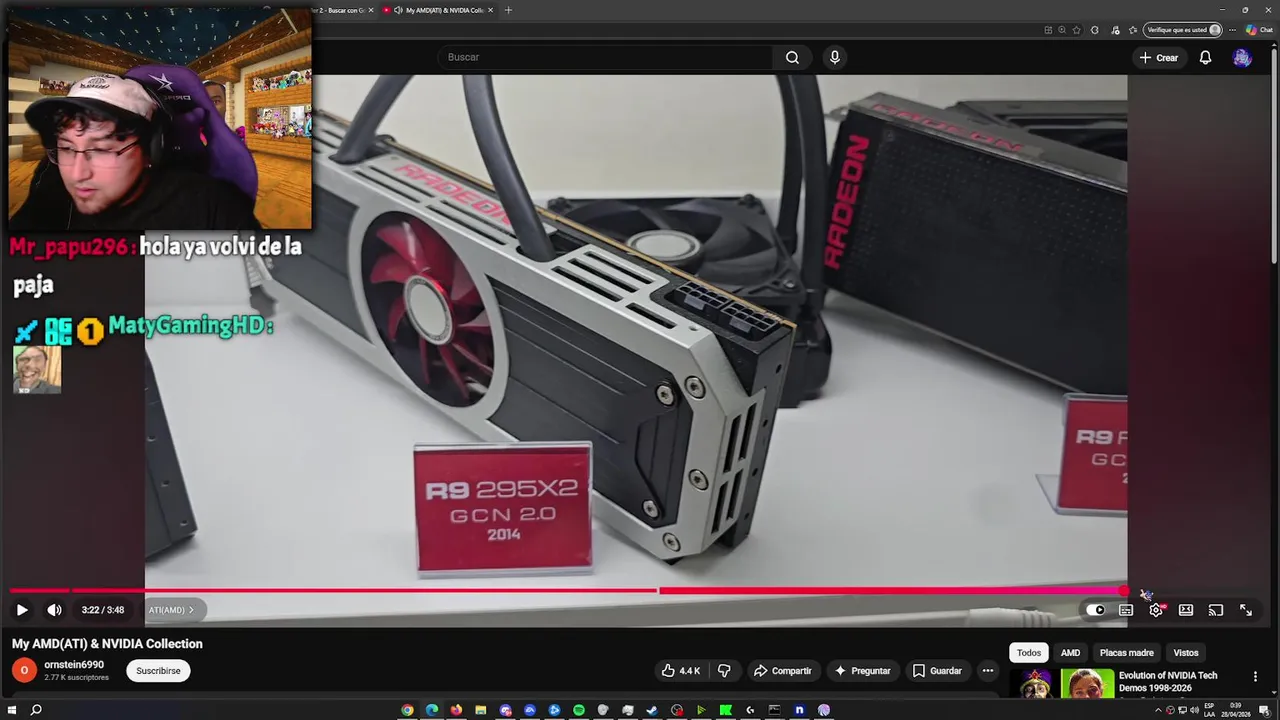Start voice search with microphone
1280x720 pixels.
point(835,57)
